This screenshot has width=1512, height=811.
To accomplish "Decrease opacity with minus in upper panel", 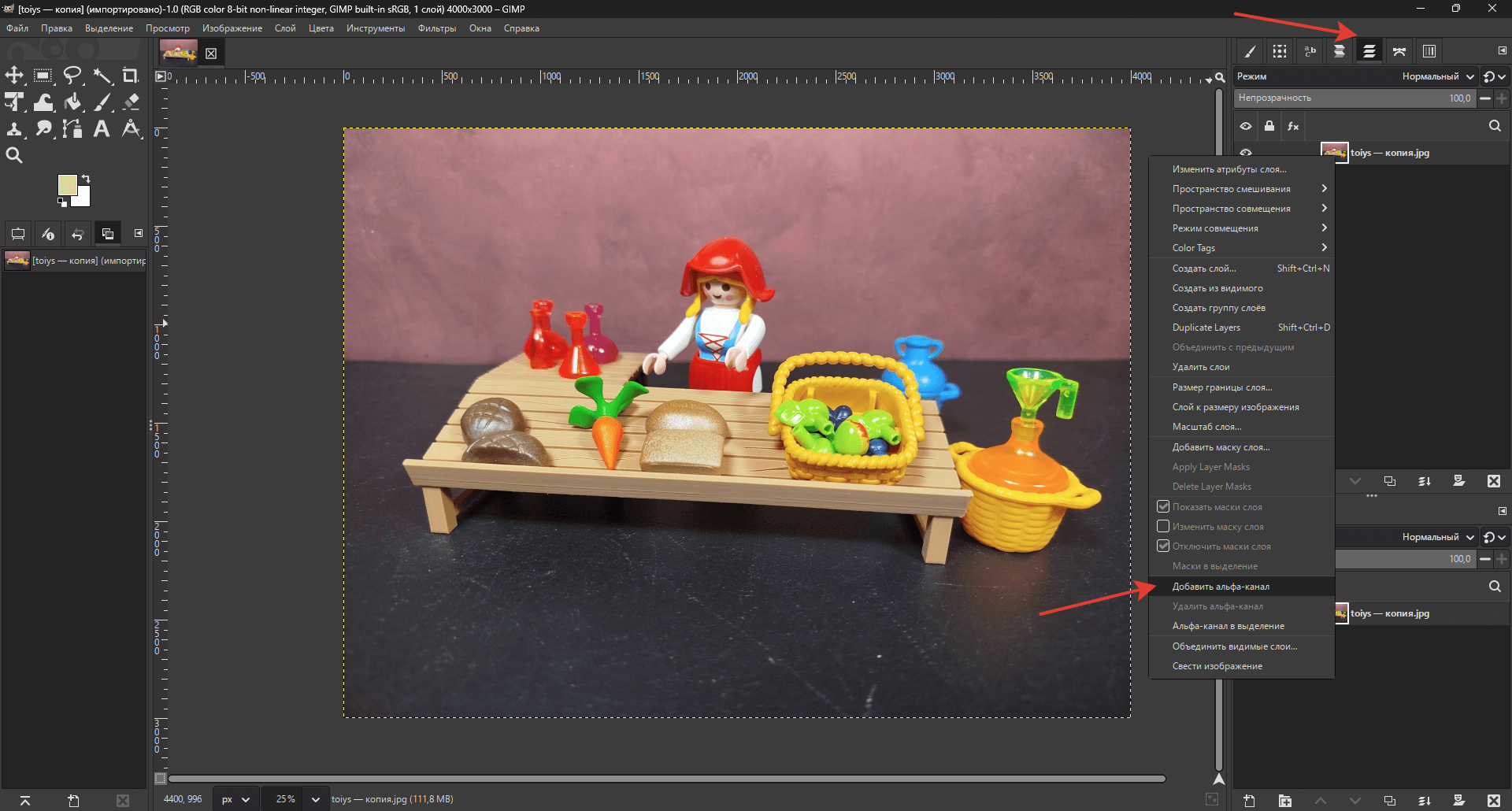I will coord(1485,98).
